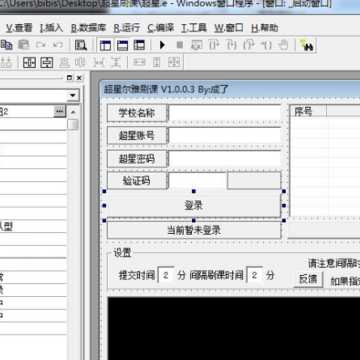The width and height of the screenshot is (360, 360).
Task: Open the W.窗口 menu
Action: click(x=229, y=28)
